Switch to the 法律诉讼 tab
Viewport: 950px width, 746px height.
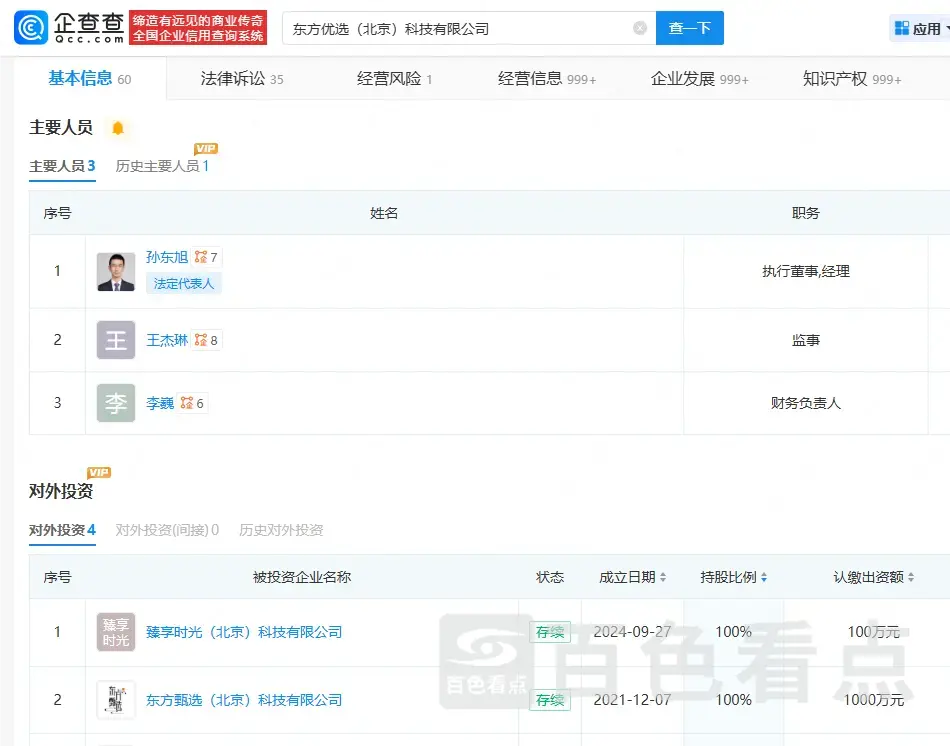241,79
